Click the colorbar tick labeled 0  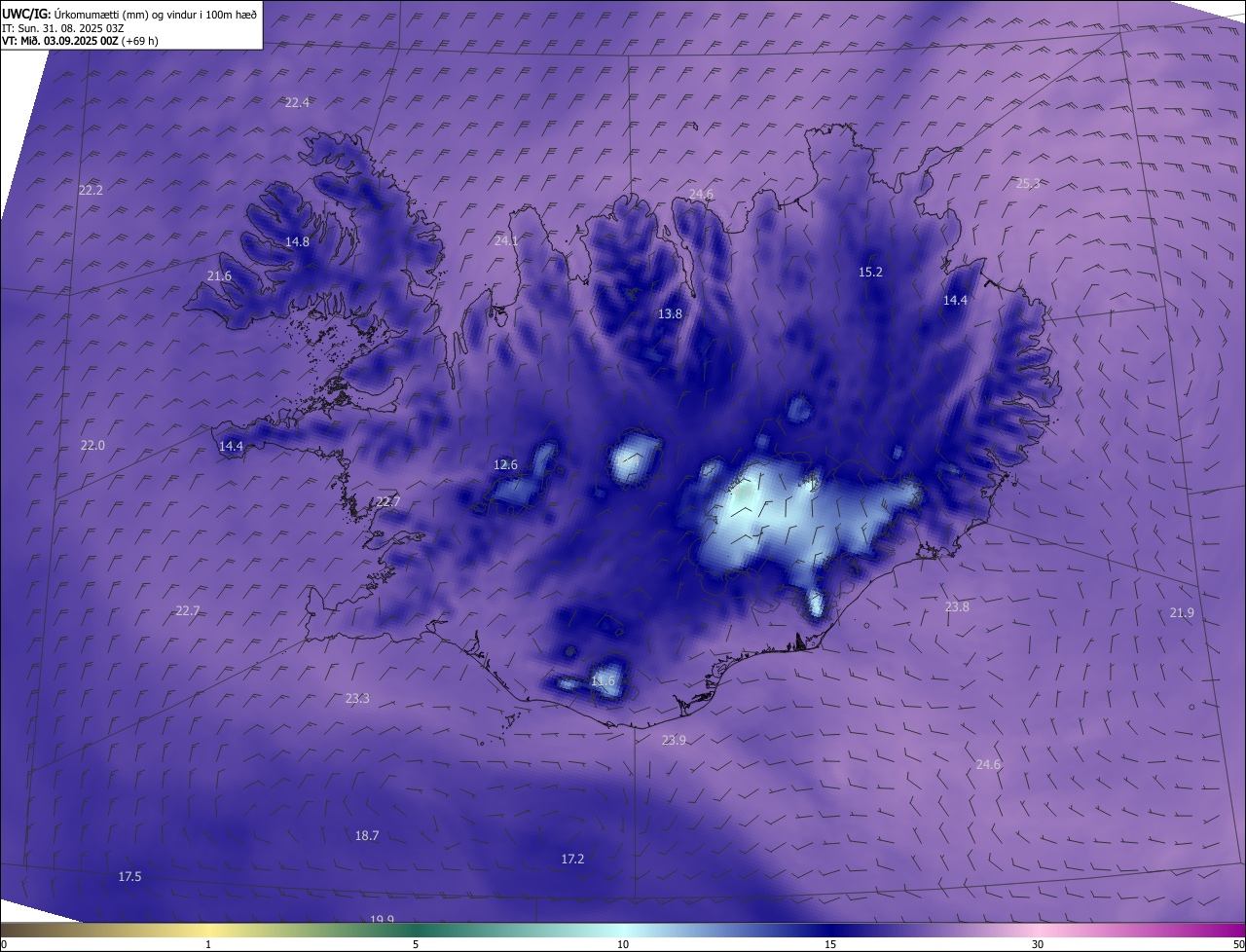point(3,945)
